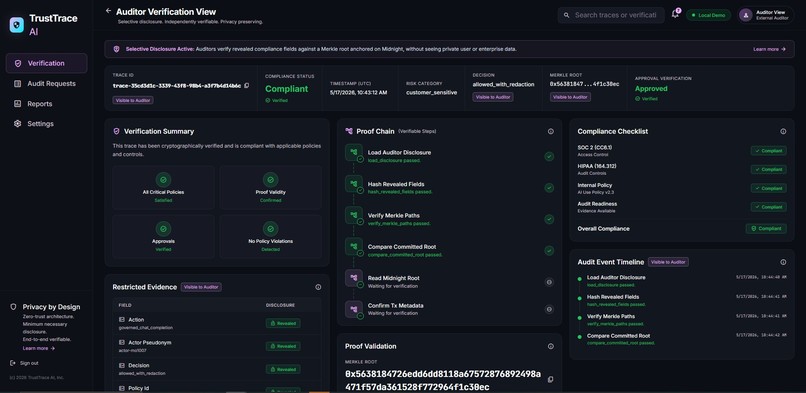Click the timeline dot for Compare Committed Root

(x=580, y=338)
